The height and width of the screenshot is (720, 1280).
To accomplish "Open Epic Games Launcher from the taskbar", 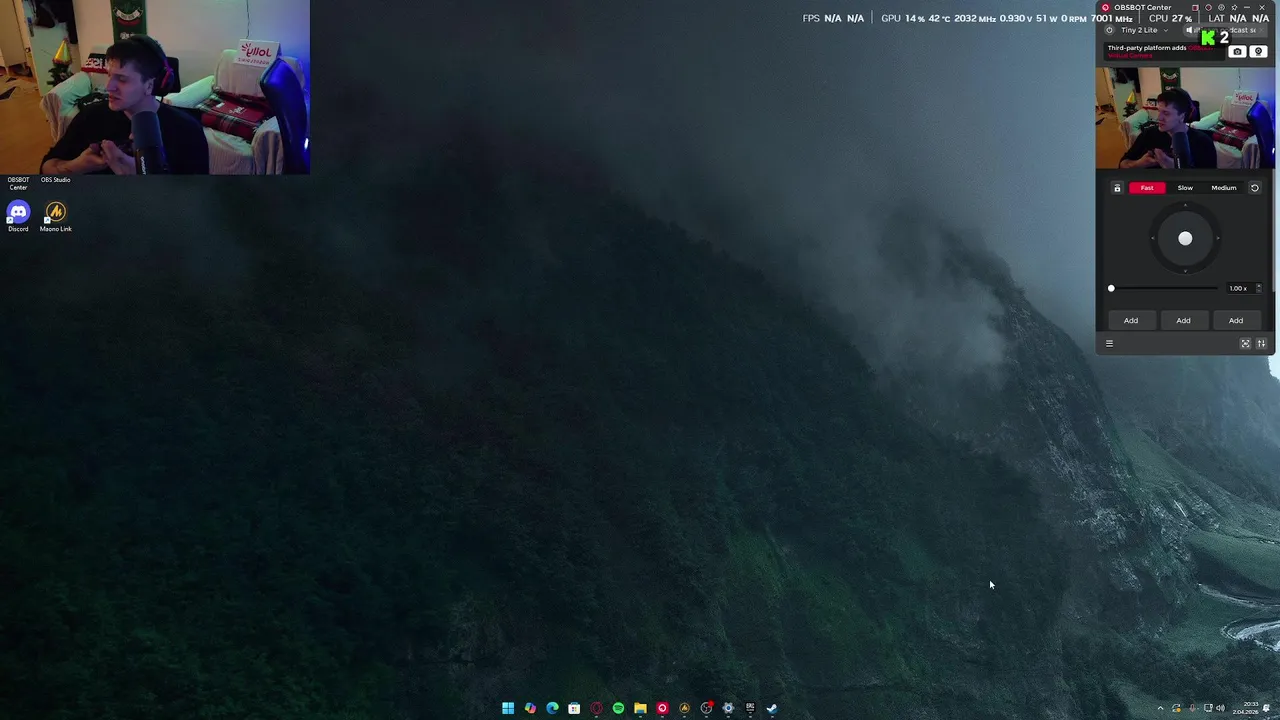I will [750, 708].
